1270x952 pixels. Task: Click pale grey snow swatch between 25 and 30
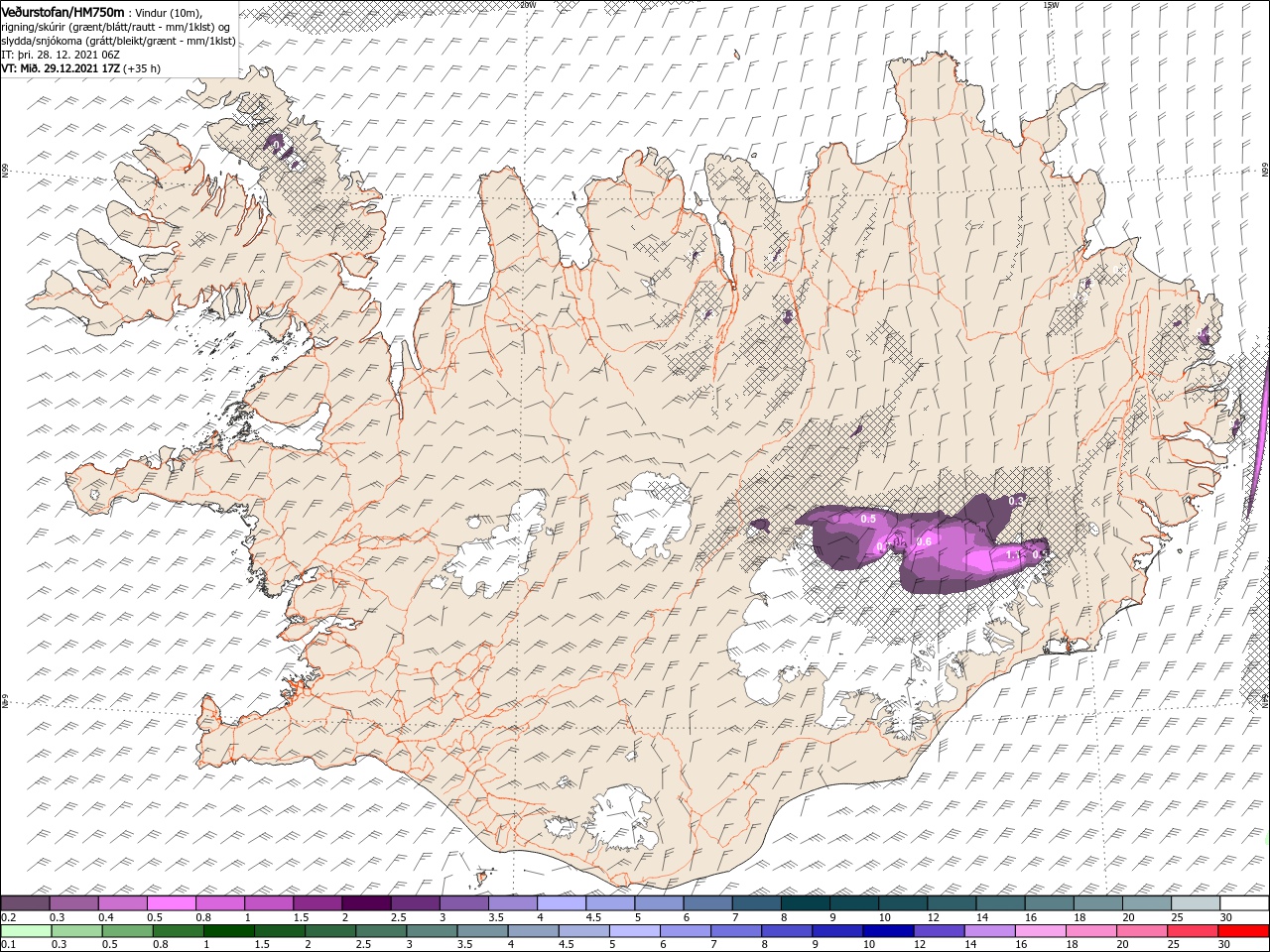click(x=1194, y=903)
